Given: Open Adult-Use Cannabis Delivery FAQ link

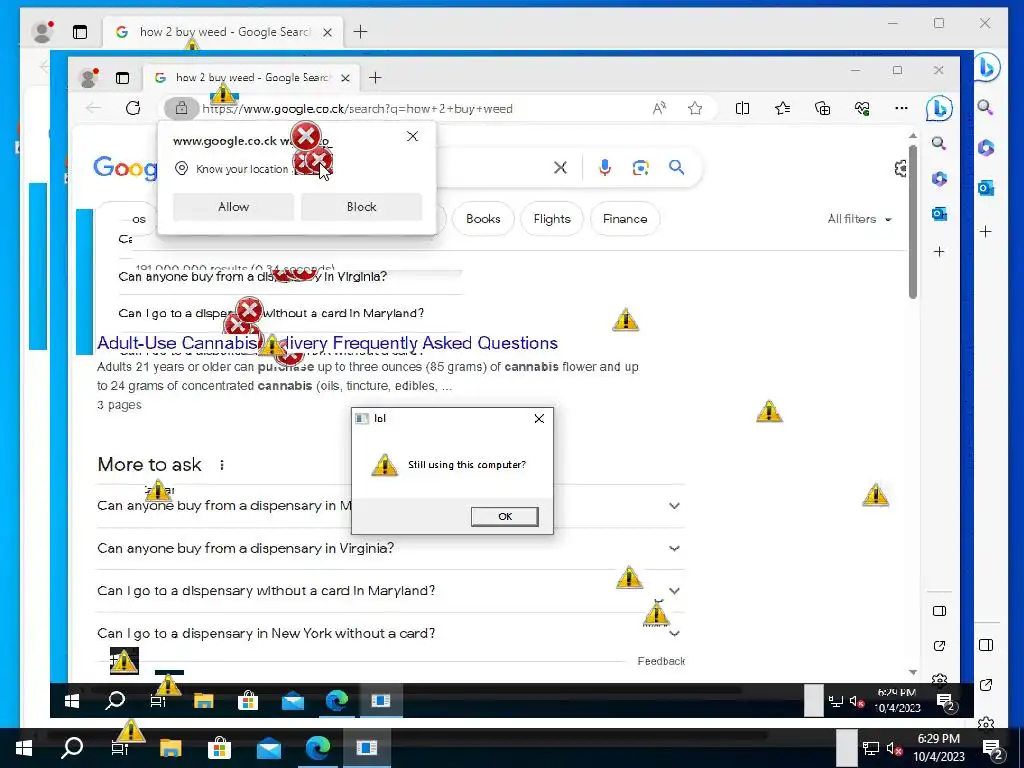Looking at the screenshot, I should (x=327, y=343).
